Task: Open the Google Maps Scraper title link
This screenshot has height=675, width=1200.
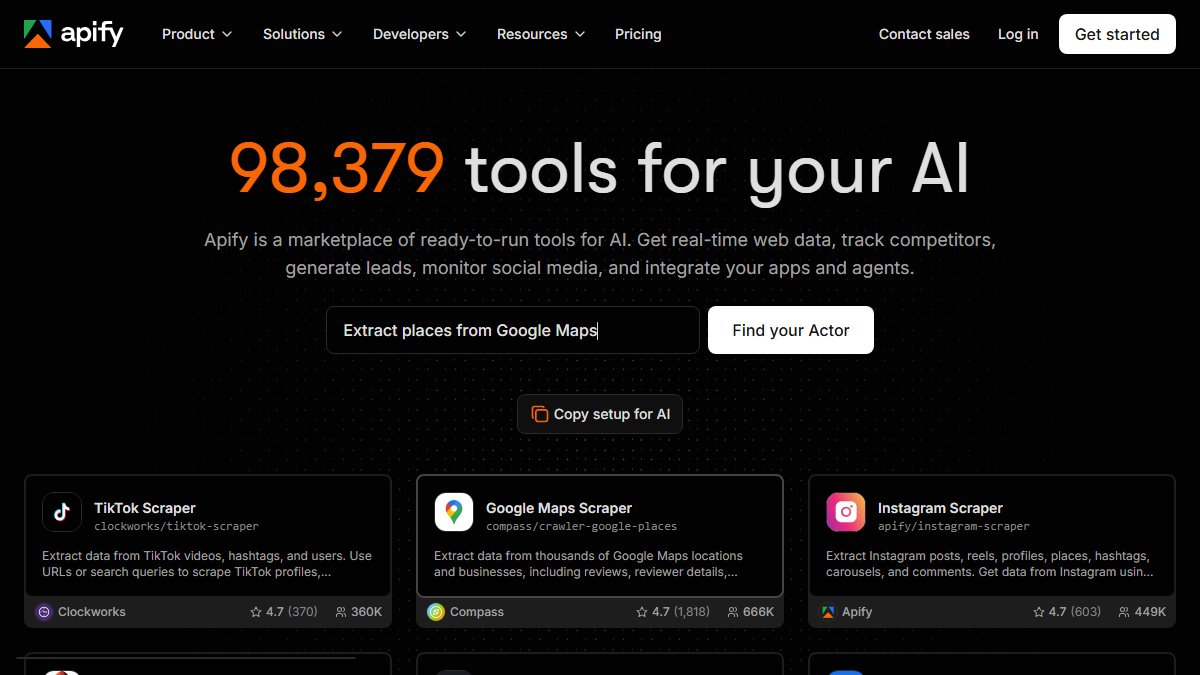Action: click(x=559, y=508)
